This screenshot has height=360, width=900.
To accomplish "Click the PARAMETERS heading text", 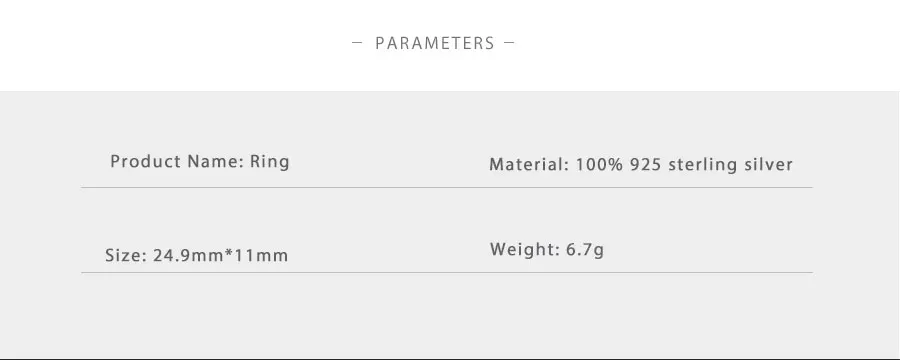I will (x=435, y=44).
